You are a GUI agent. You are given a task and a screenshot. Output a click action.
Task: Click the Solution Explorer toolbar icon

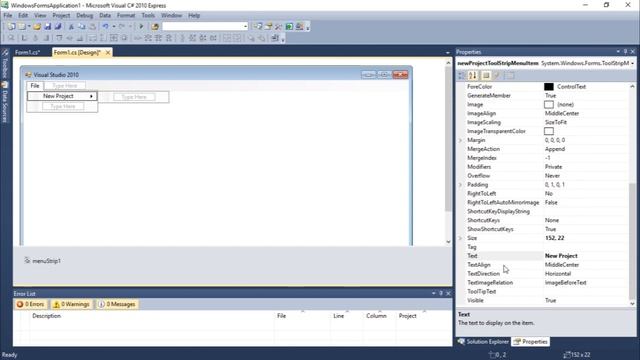click(258, 27)
